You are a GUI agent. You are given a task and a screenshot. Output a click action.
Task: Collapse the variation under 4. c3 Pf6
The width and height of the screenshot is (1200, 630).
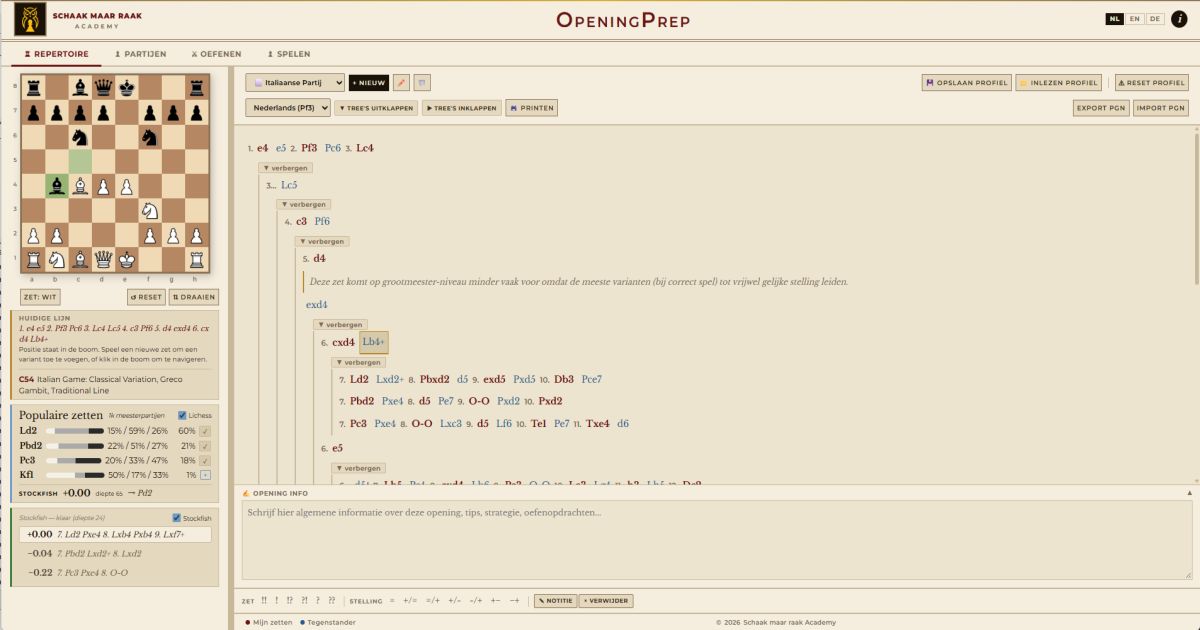[x=322, y=241]
